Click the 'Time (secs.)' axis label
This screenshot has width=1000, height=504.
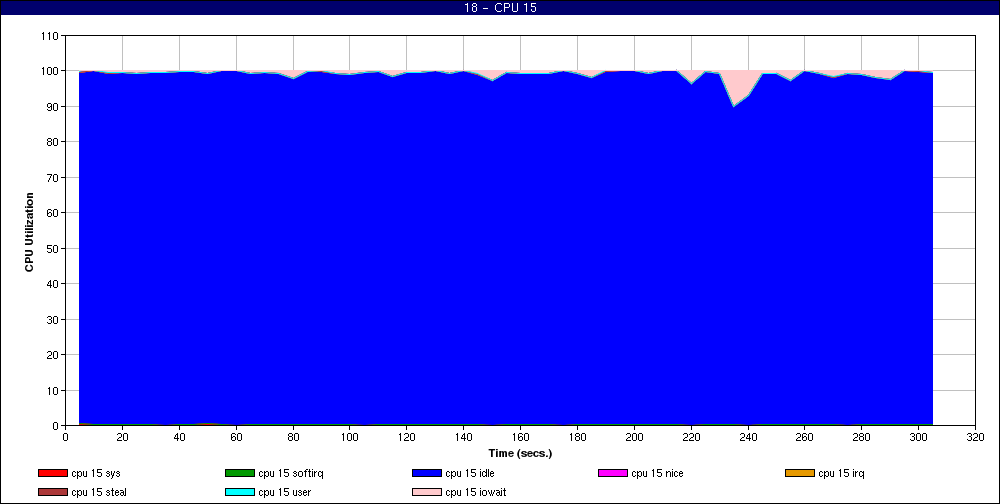click(520, 454)
